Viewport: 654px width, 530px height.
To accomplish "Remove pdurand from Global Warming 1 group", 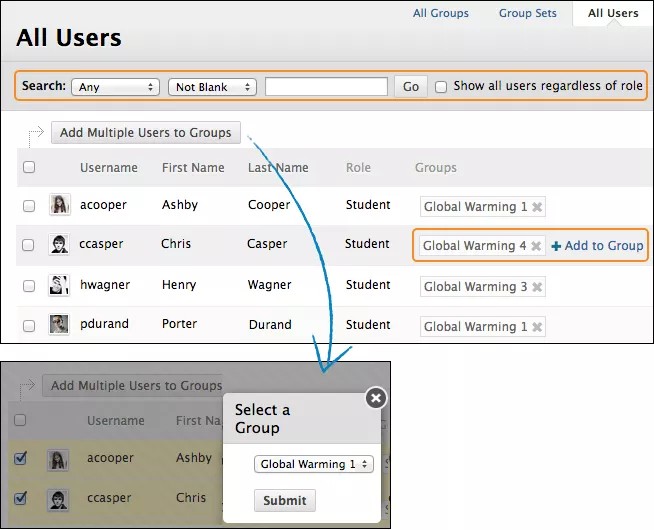I will pos(537,327).
